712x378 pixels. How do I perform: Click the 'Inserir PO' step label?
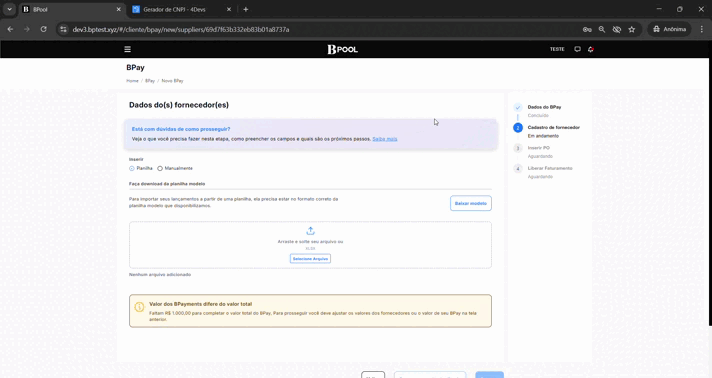(x=539, y=148)
